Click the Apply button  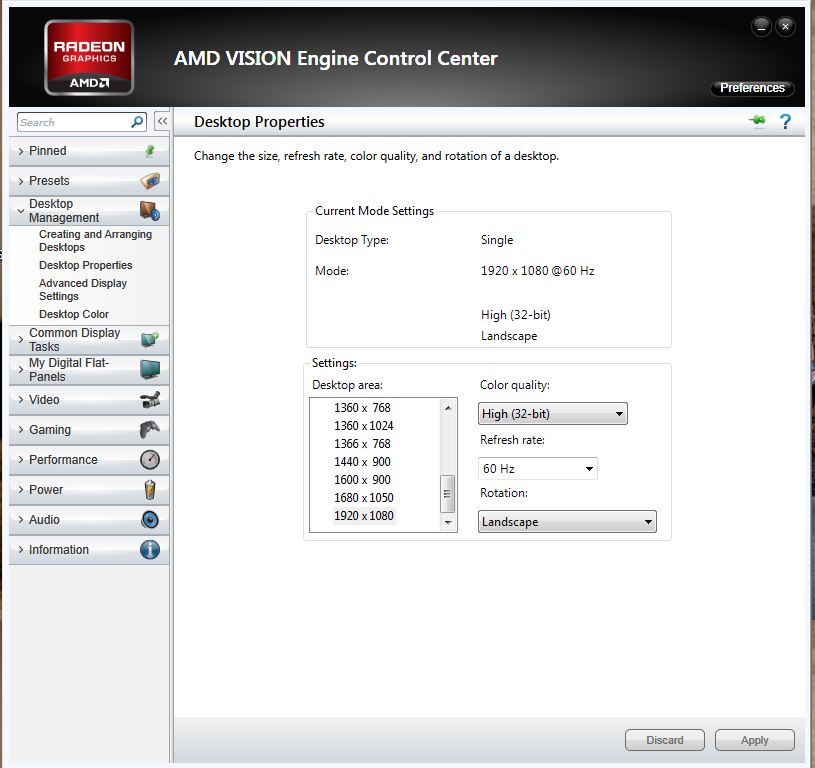pyautogui.click(x=755, y=740)
